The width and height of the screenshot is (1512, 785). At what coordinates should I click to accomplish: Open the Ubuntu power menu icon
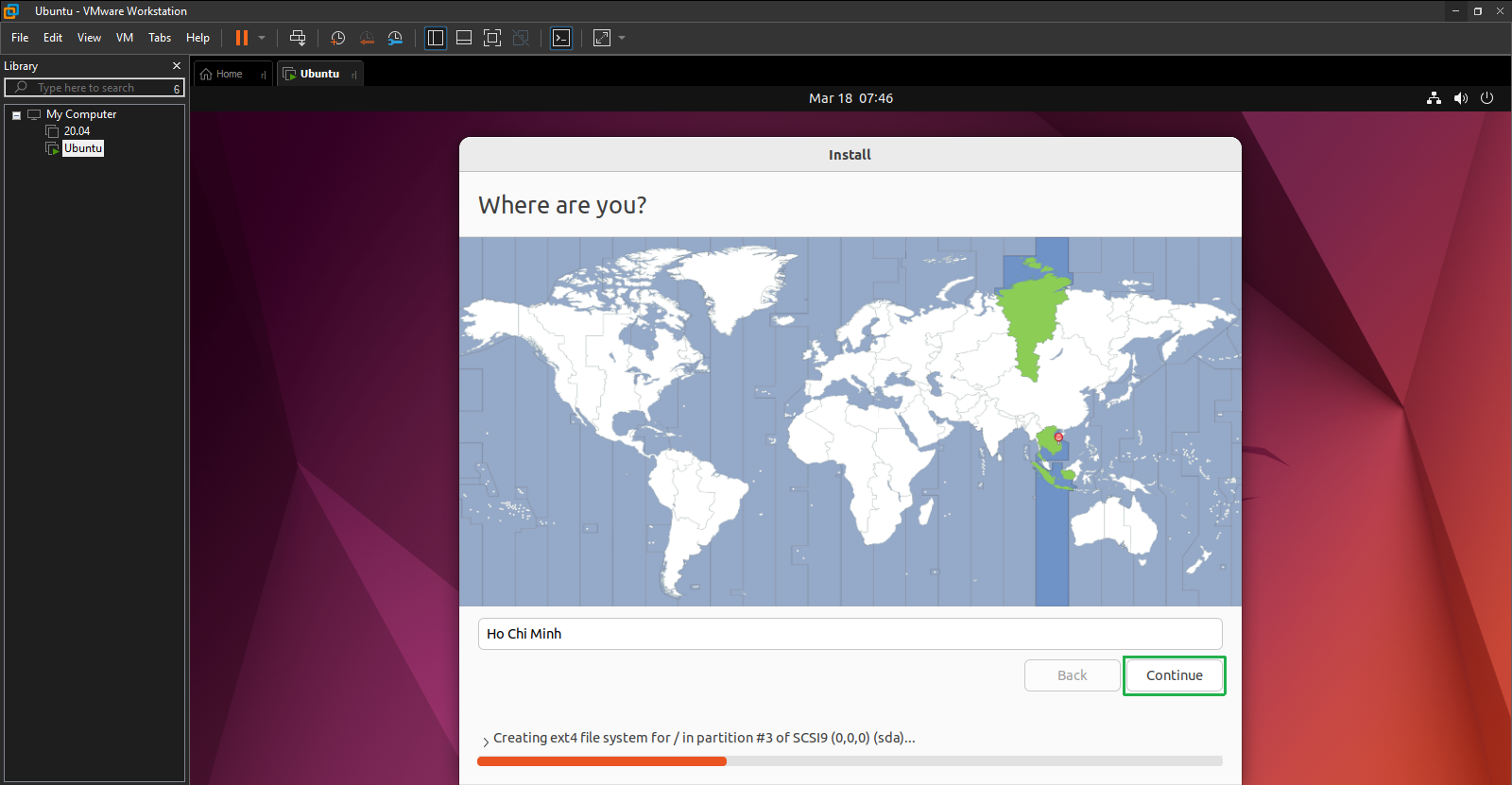[1486, 98]
